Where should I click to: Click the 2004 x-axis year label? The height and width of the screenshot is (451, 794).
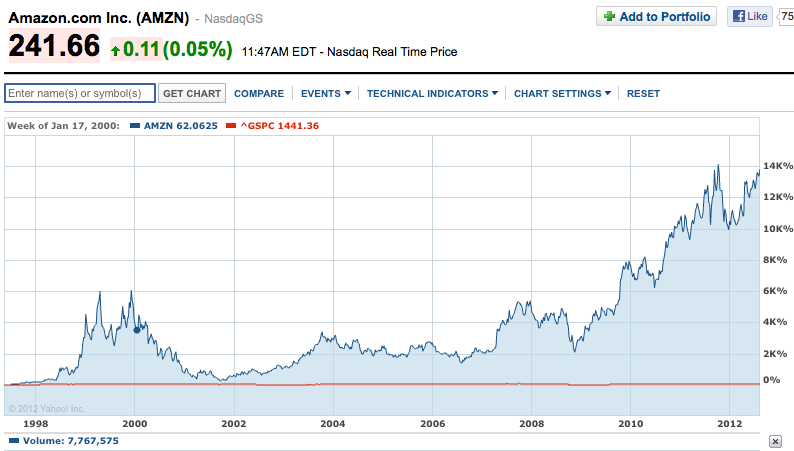pyautogui.click(x=333, y=424)
